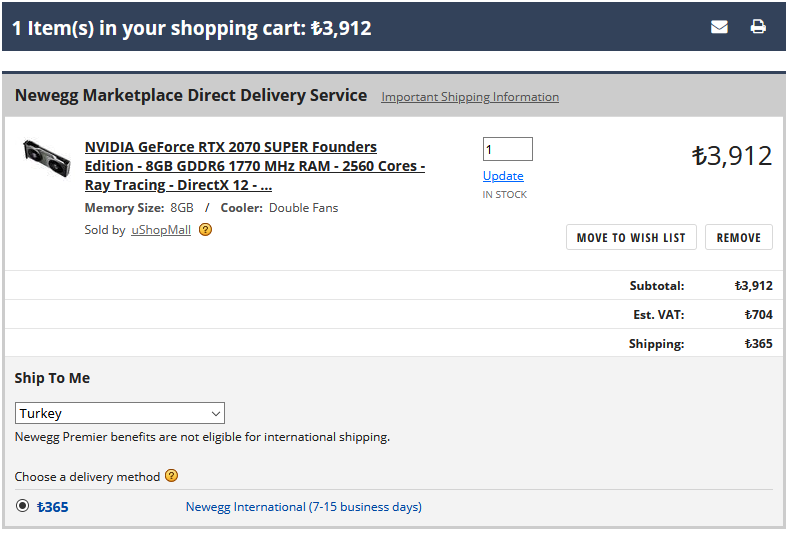Open Important Shipping Information link
Image resolution: width=808 pixels, height=538 pixels.
[x=469, y=97]
